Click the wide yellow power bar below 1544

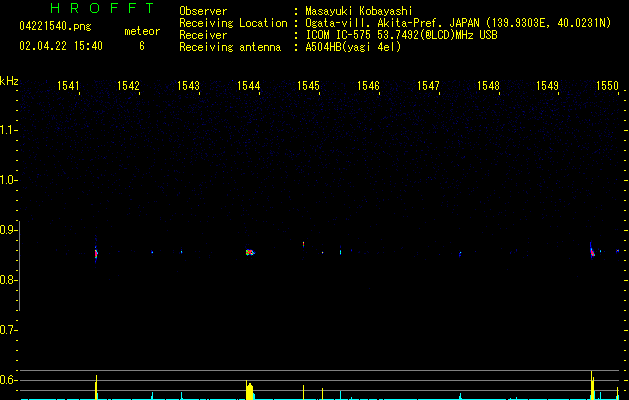[250, 391]
